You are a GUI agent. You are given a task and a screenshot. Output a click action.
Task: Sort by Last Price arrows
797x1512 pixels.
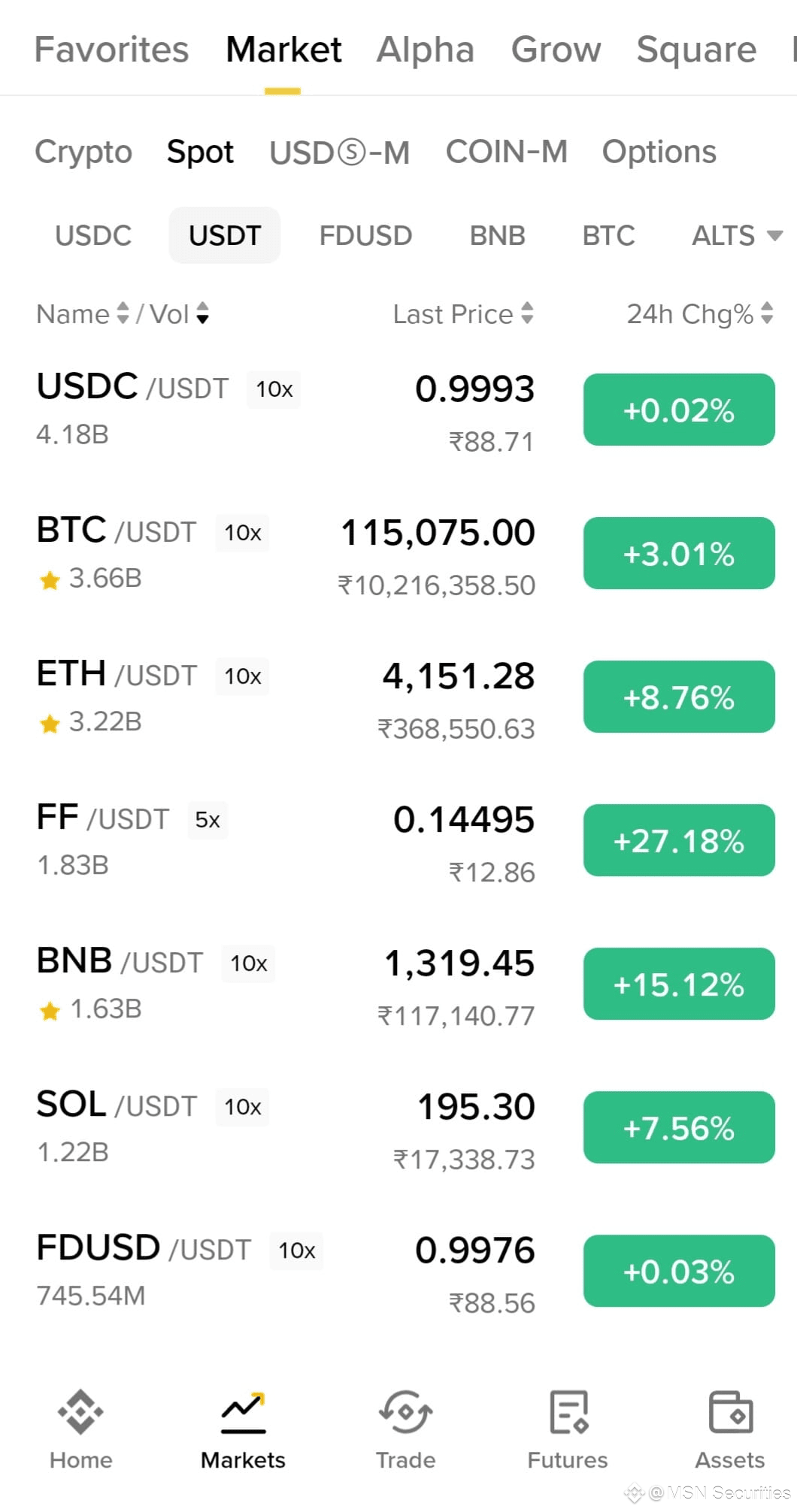tap(527, 313)
